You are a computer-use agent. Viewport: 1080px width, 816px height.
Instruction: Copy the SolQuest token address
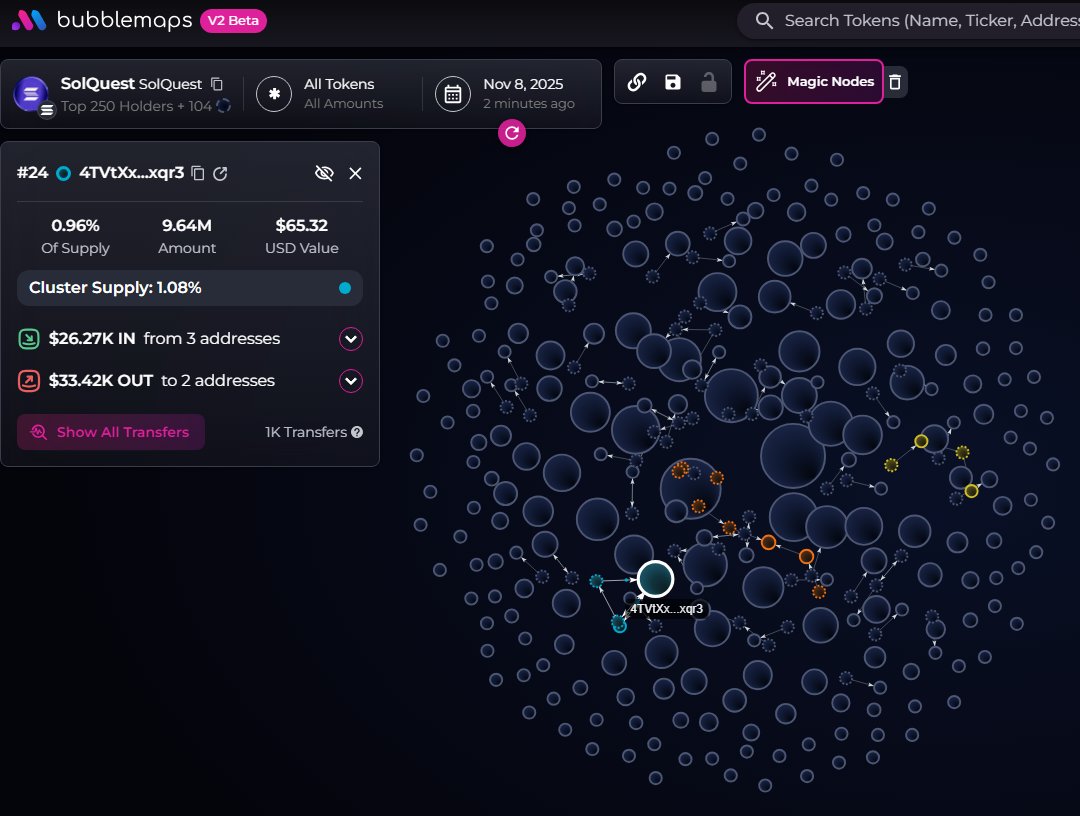point(217,84)
